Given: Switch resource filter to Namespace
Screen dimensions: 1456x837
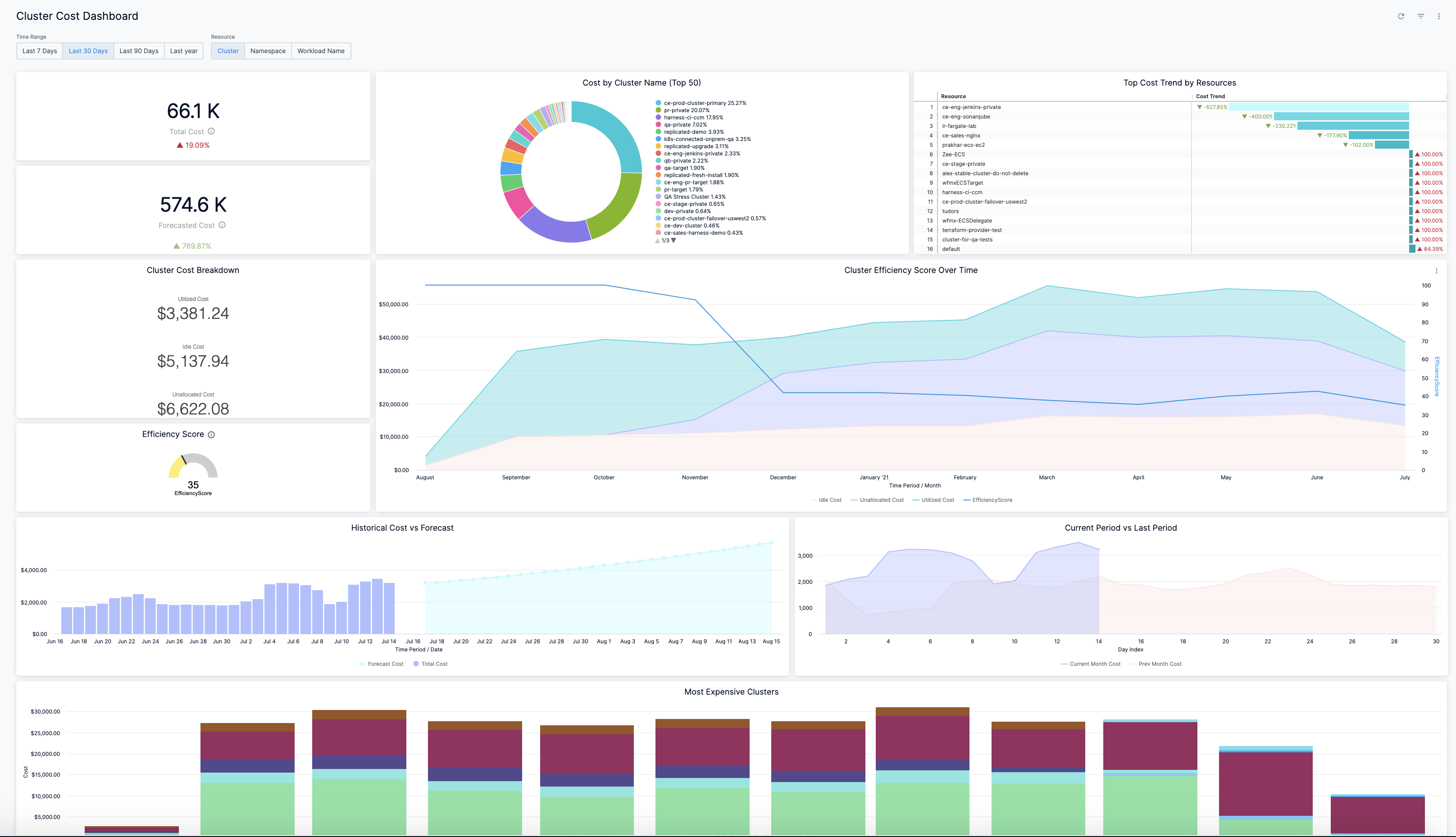Looking at the screenshot, I should pos(268,50).
